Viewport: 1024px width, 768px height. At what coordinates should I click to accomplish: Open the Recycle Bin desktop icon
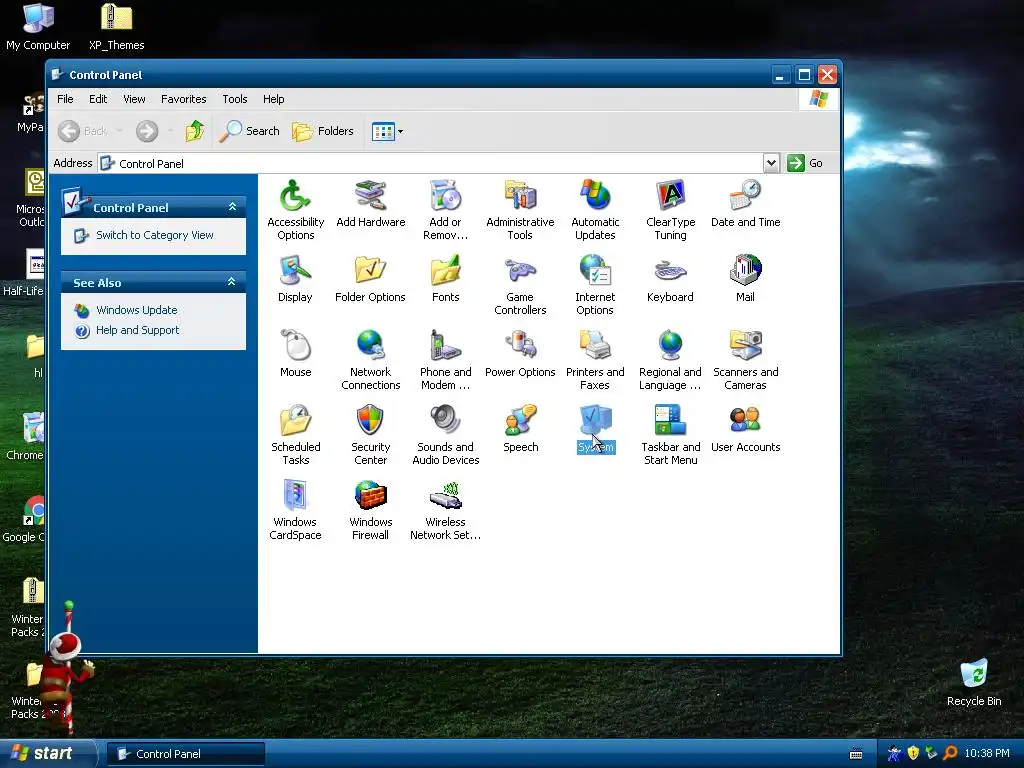974,682
